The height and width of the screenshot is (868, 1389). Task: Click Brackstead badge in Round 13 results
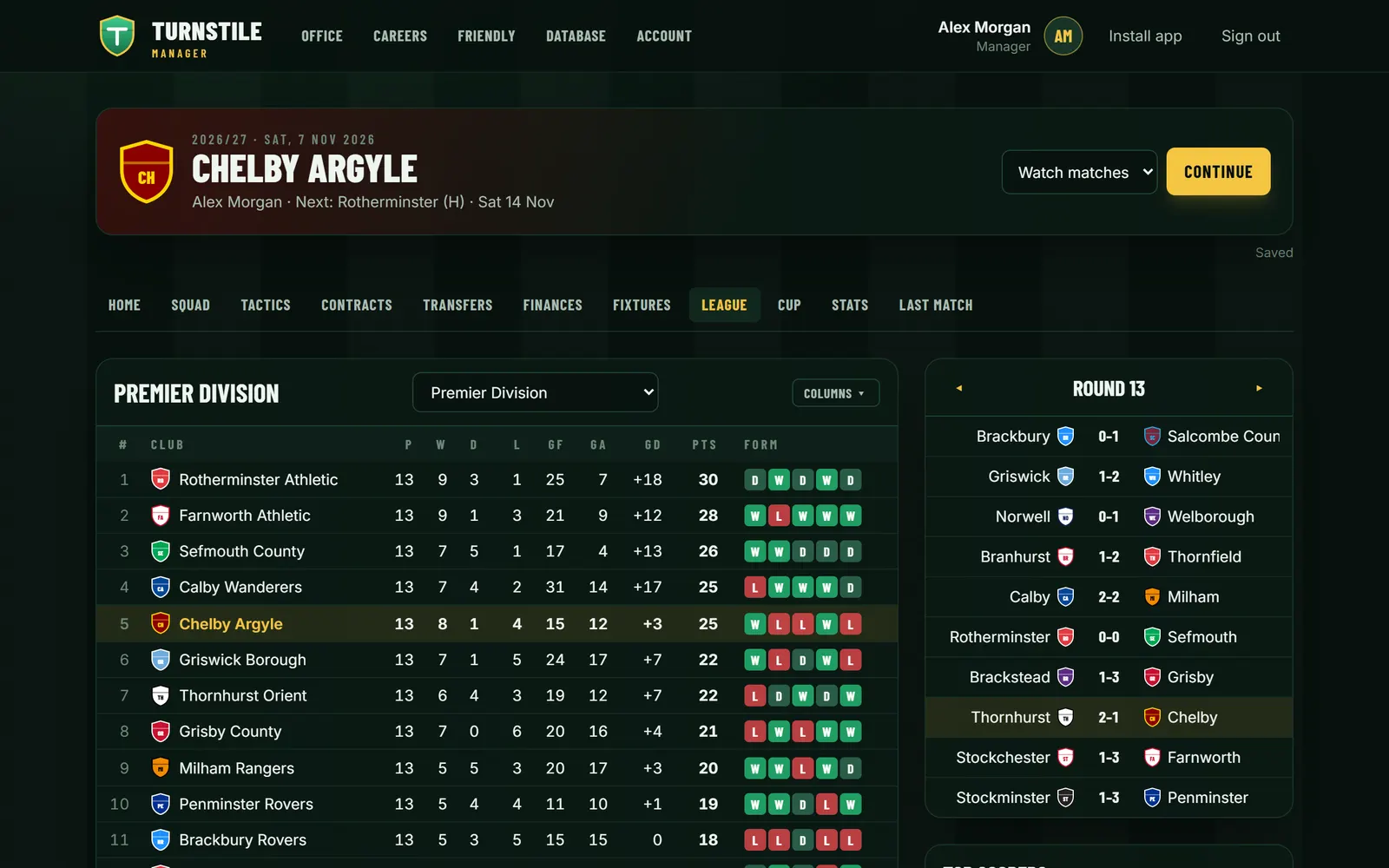tap(1066, 677)
